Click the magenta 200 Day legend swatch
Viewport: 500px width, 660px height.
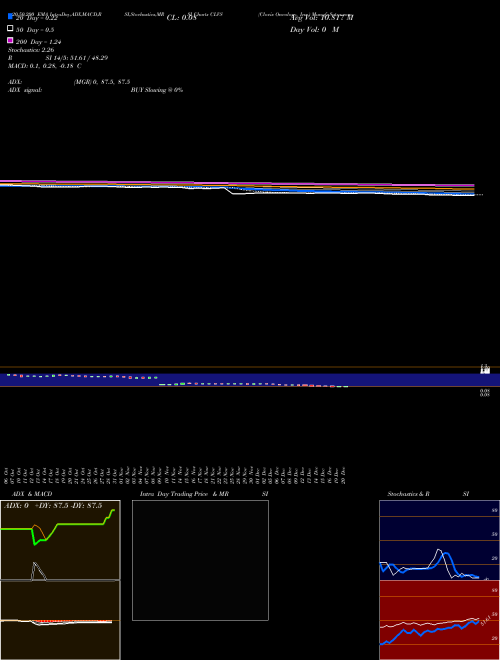pyautogui.click(x=10, y=40)
